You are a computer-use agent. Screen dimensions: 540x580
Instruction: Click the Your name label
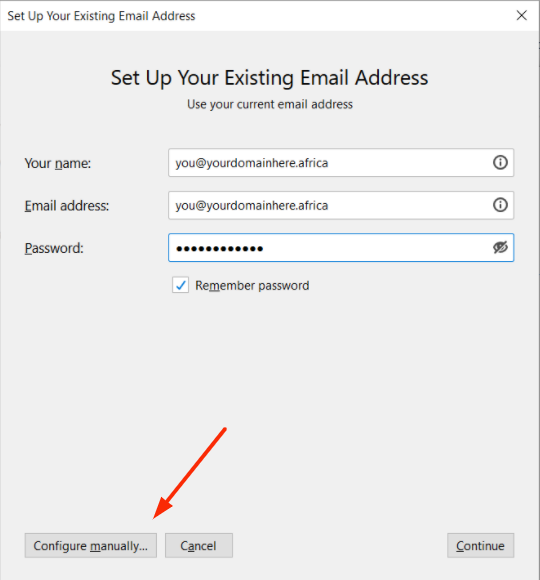tap(58, 163)
